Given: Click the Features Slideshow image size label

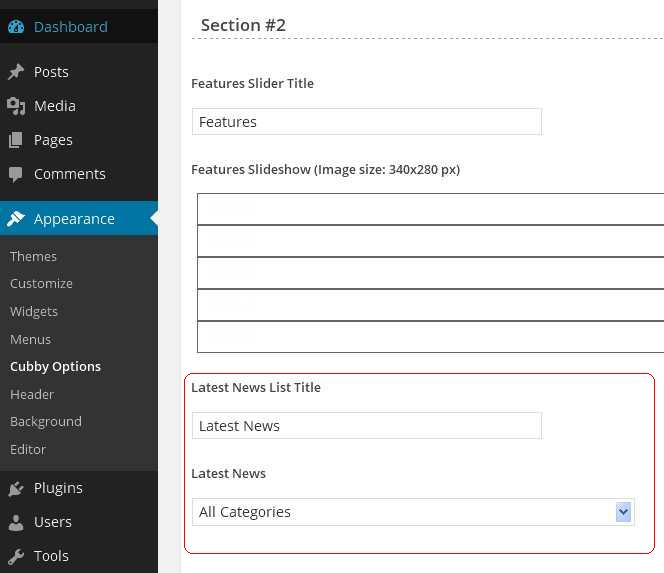Looking at the screenshot, I should 326,169.
